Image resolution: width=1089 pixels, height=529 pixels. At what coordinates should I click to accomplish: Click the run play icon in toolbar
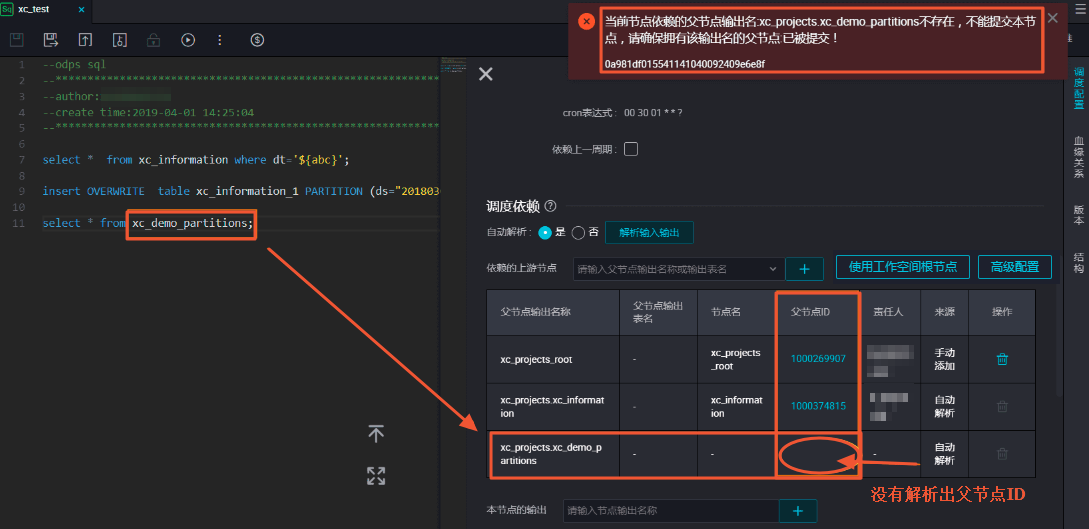click(x=188, y=40)
